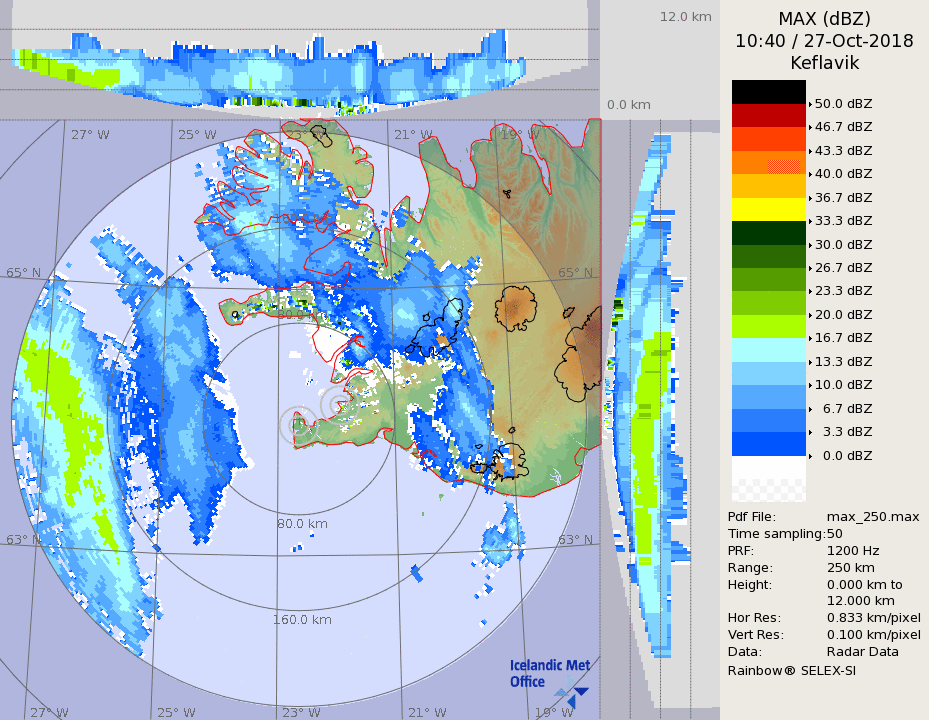Click the 160.0 km range ring label

(302, 619)
